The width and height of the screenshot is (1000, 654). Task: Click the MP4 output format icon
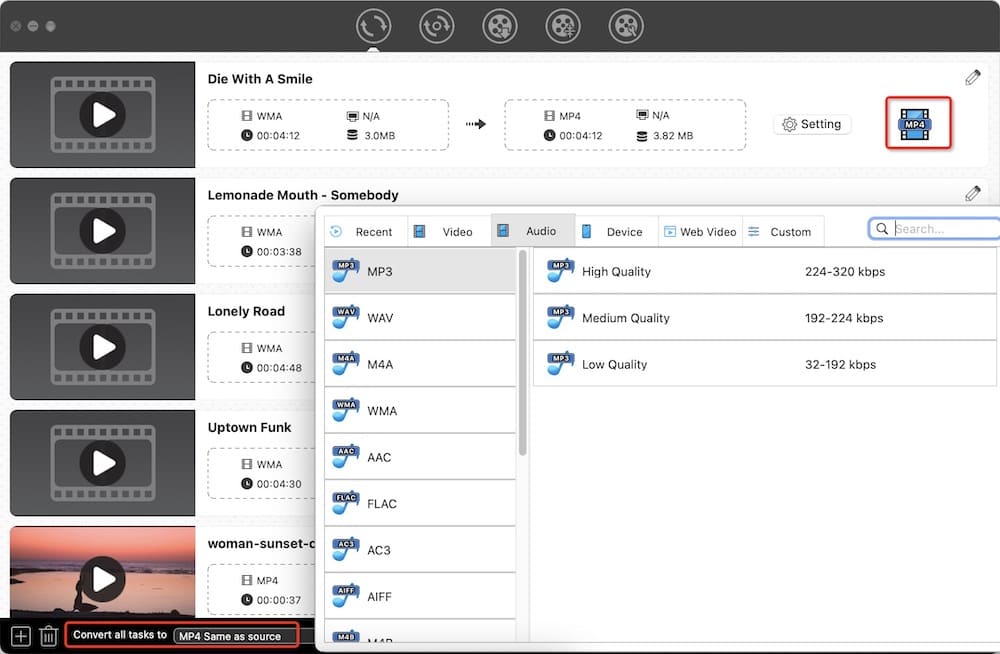[x=917, y=124]
